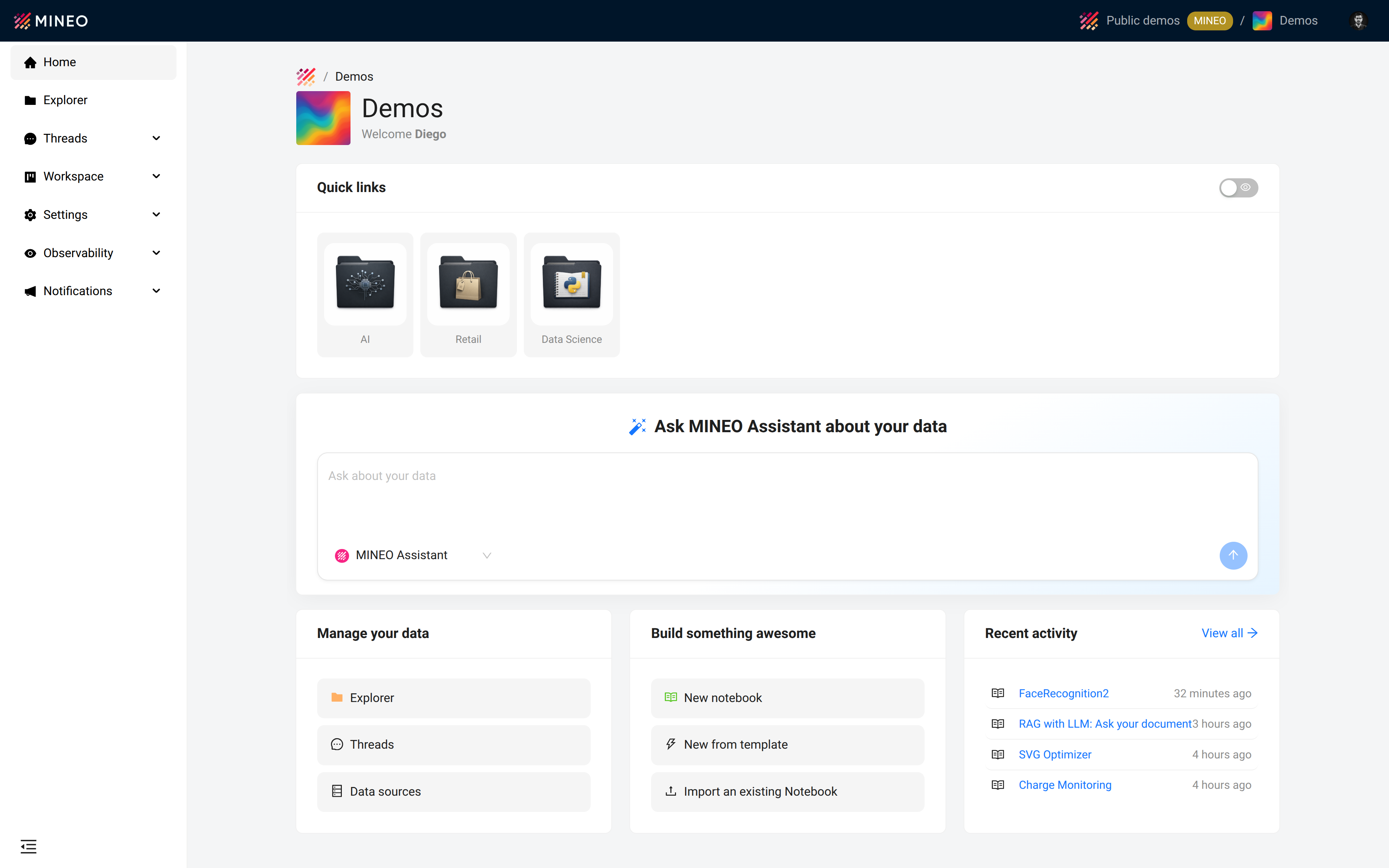Open the user avatar menu
This screenshot has height=868, width=1389.
tap(1358, 21)
